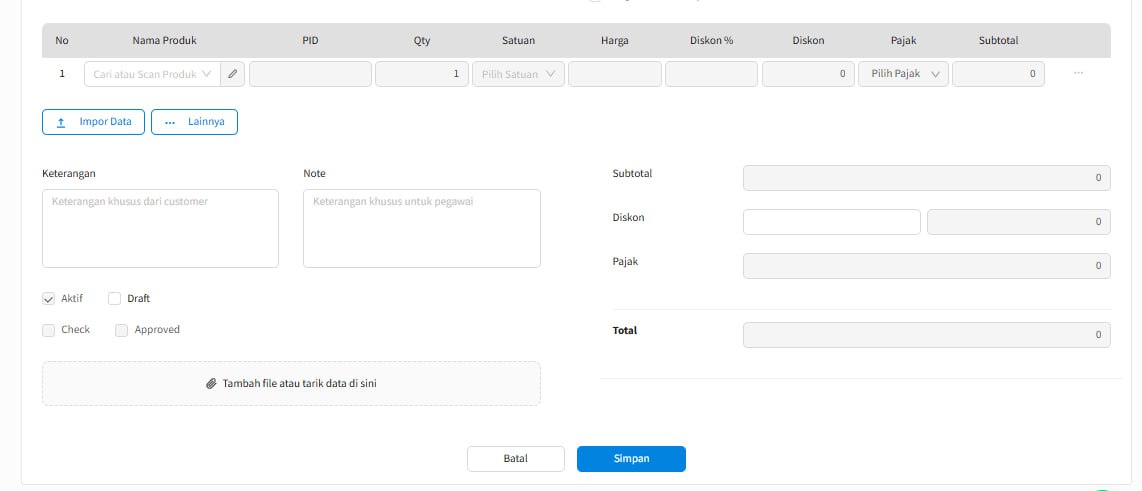The image size is (1142, 491).
Task: Click the Impor Data button
Action: pos(93,122)
